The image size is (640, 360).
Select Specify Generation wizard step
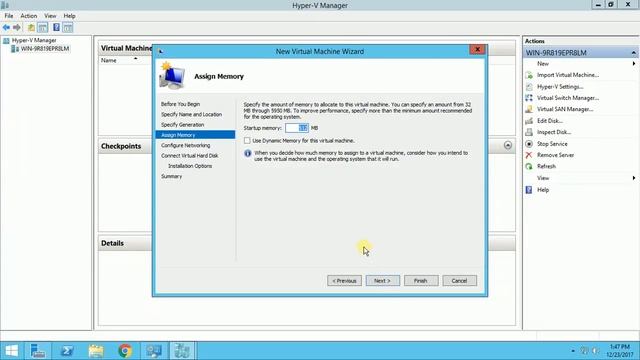(182, 124)
